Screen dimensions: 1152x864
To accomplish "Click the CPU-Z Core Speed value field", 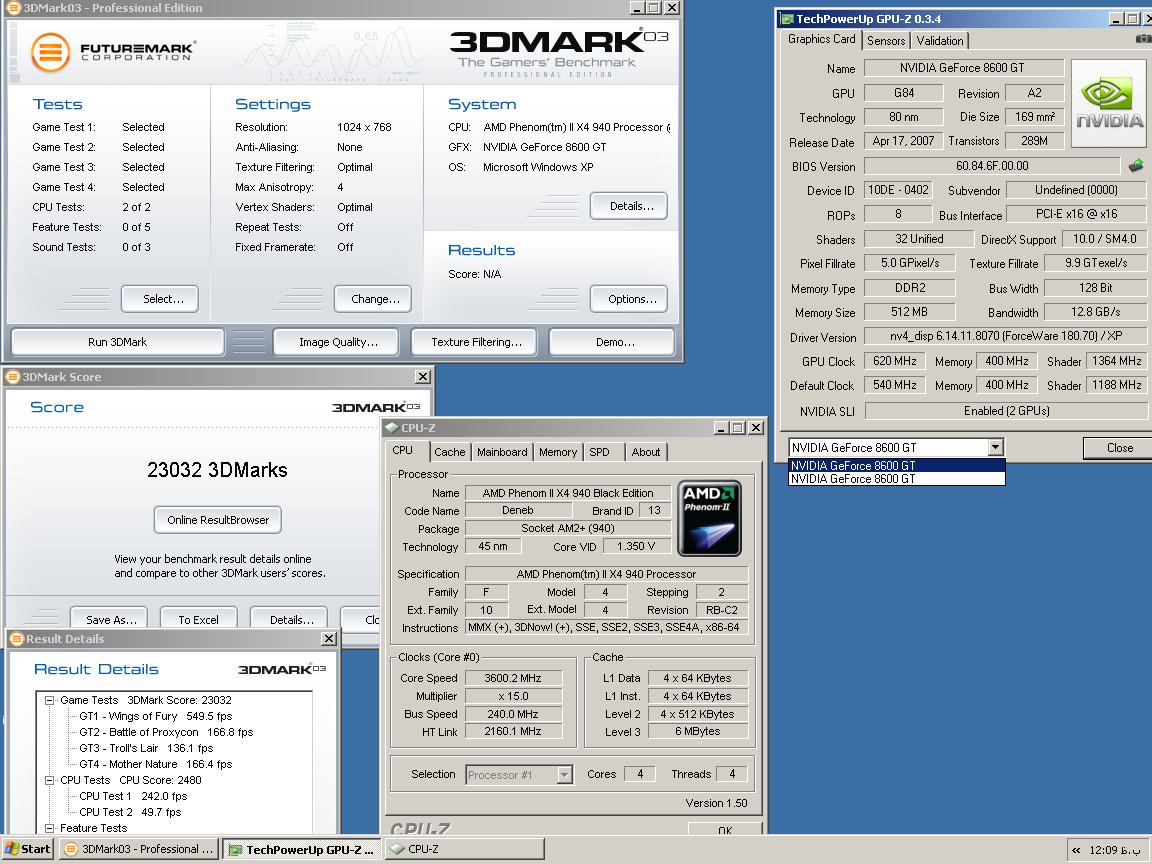I will (513, 678).
